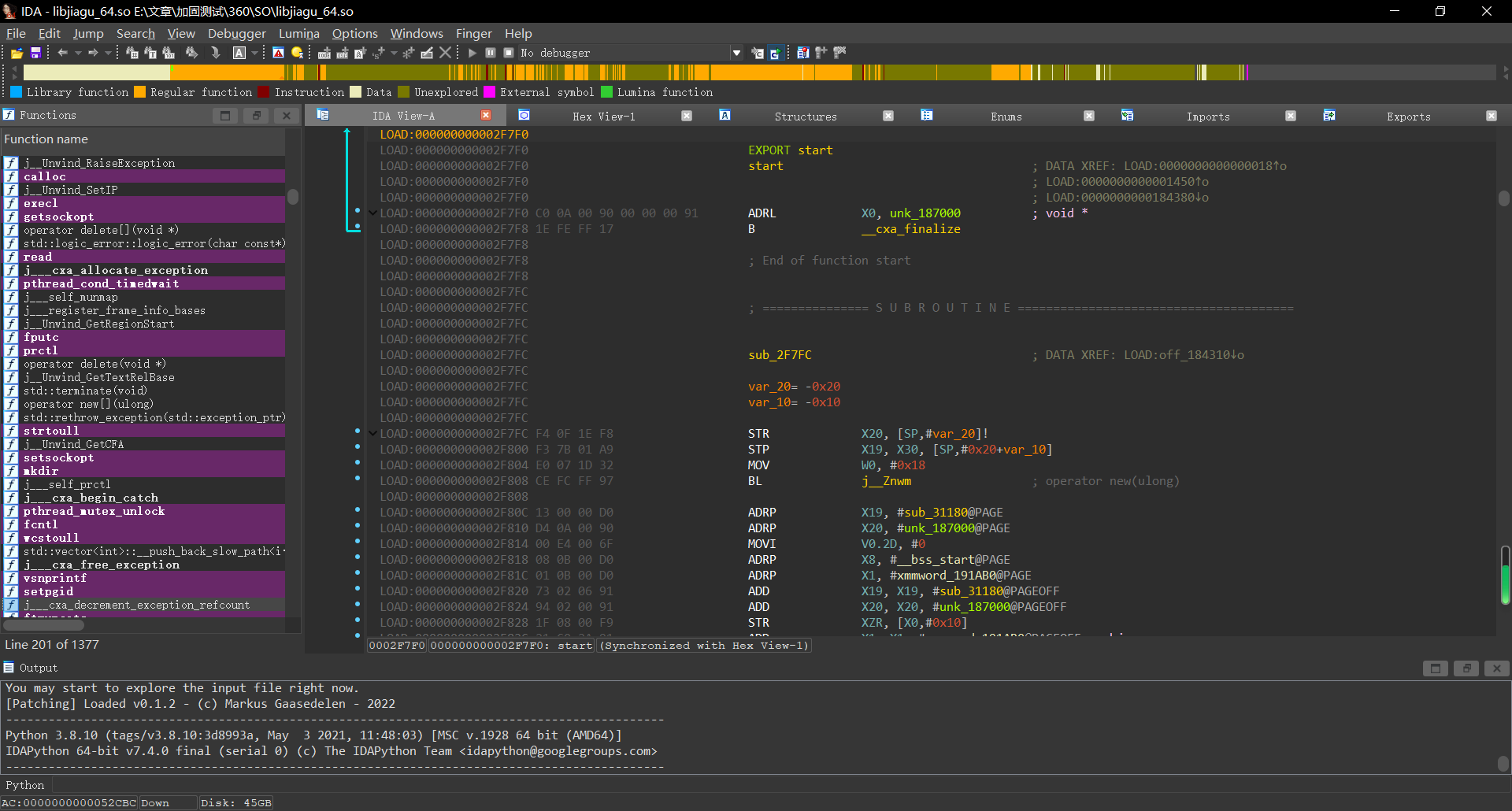Toggle breakpoint dot at line 2F808 BL

(x=358, y=479)
